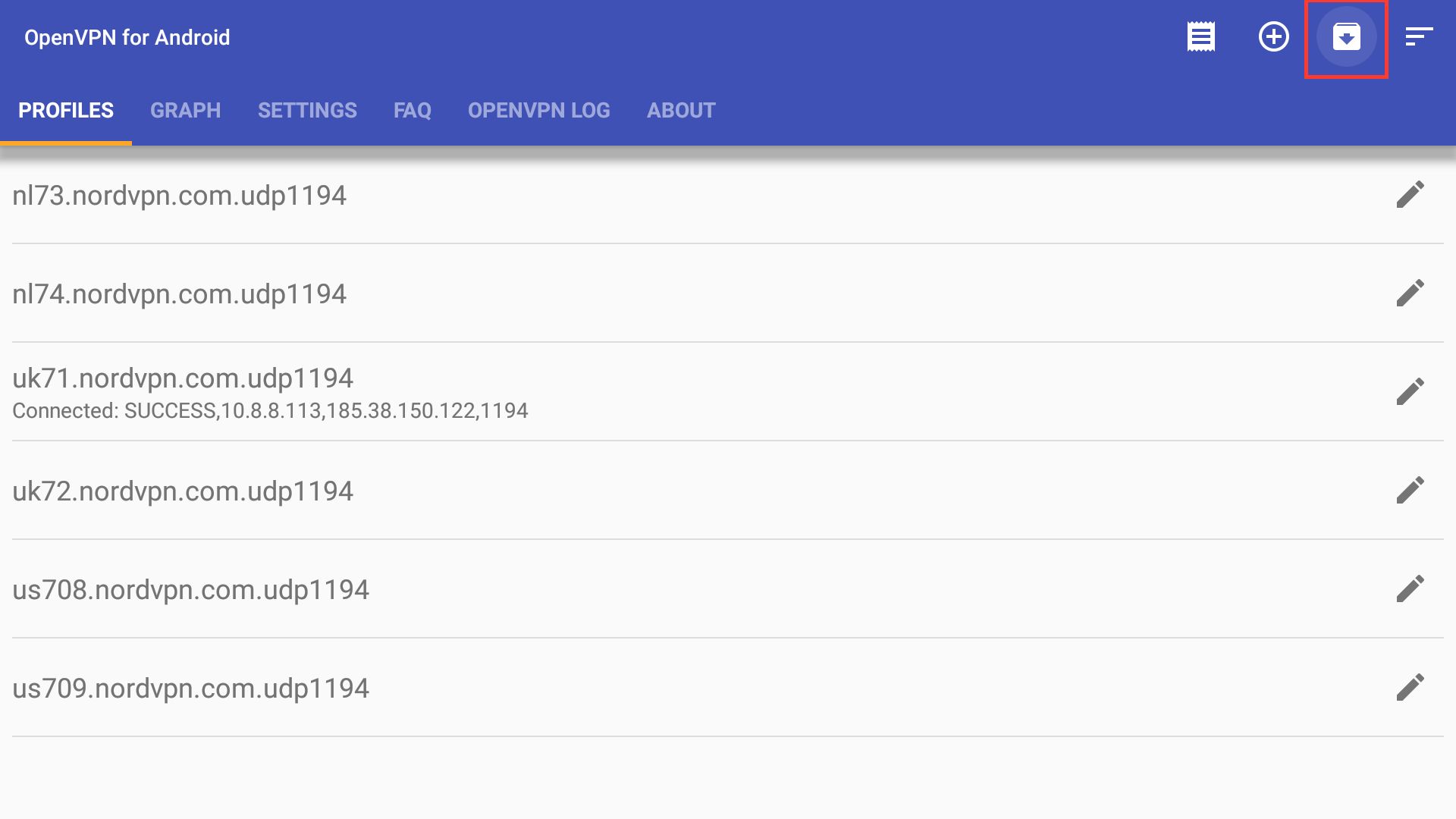Add a new VPN profile with plus icon

click(x=1274, y=36)
